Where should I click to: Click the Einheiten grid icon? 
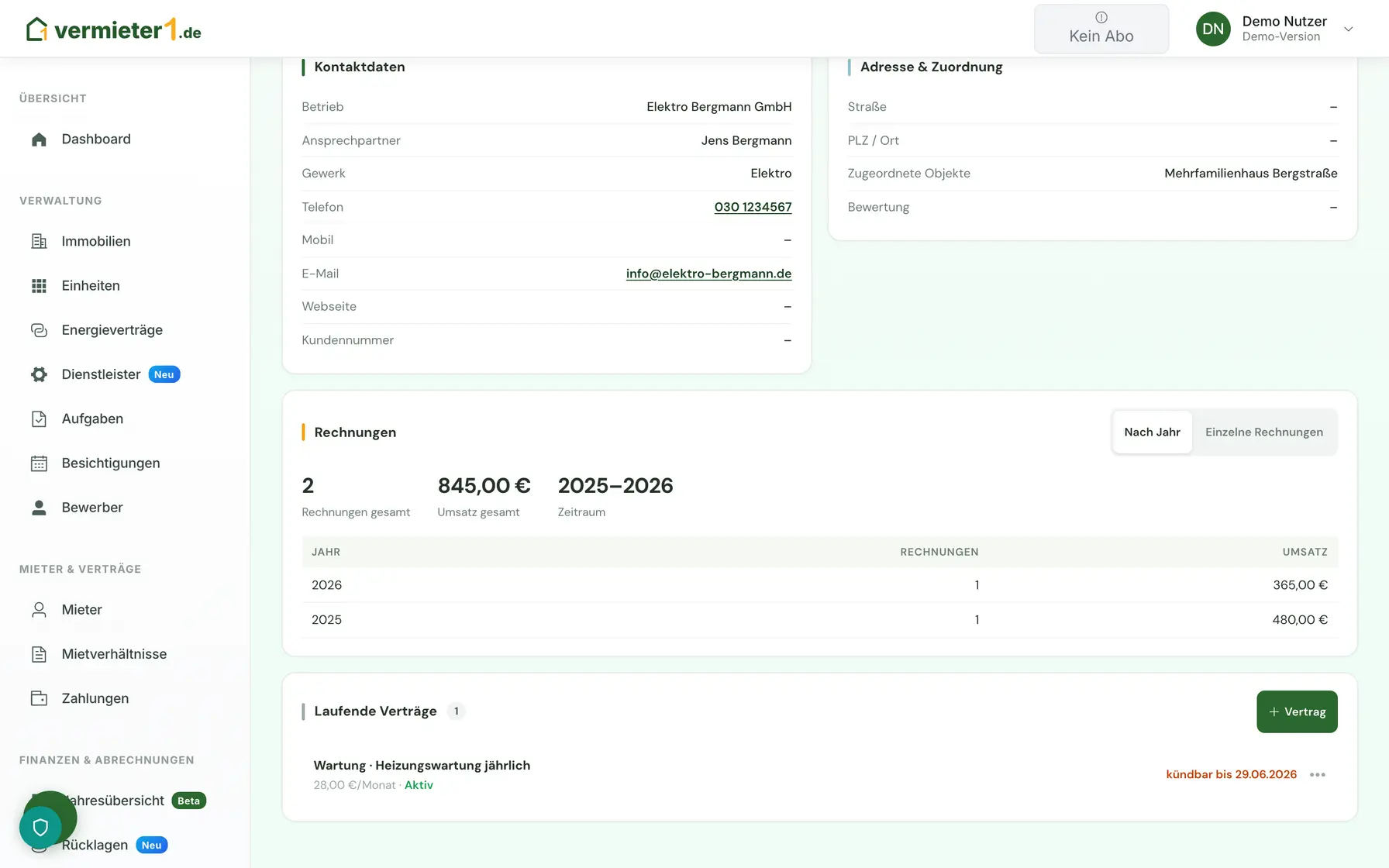(39, 286)
